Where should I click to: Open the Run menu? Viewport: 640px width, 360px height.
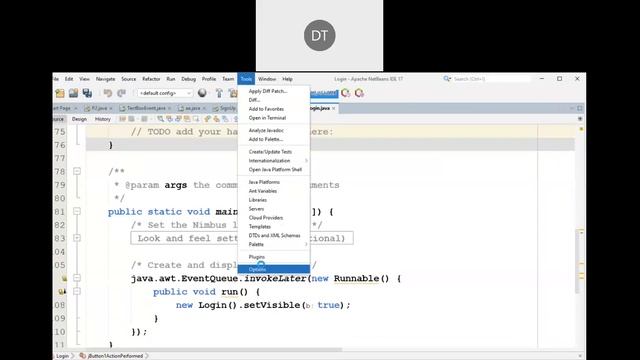tap(171, 79)
